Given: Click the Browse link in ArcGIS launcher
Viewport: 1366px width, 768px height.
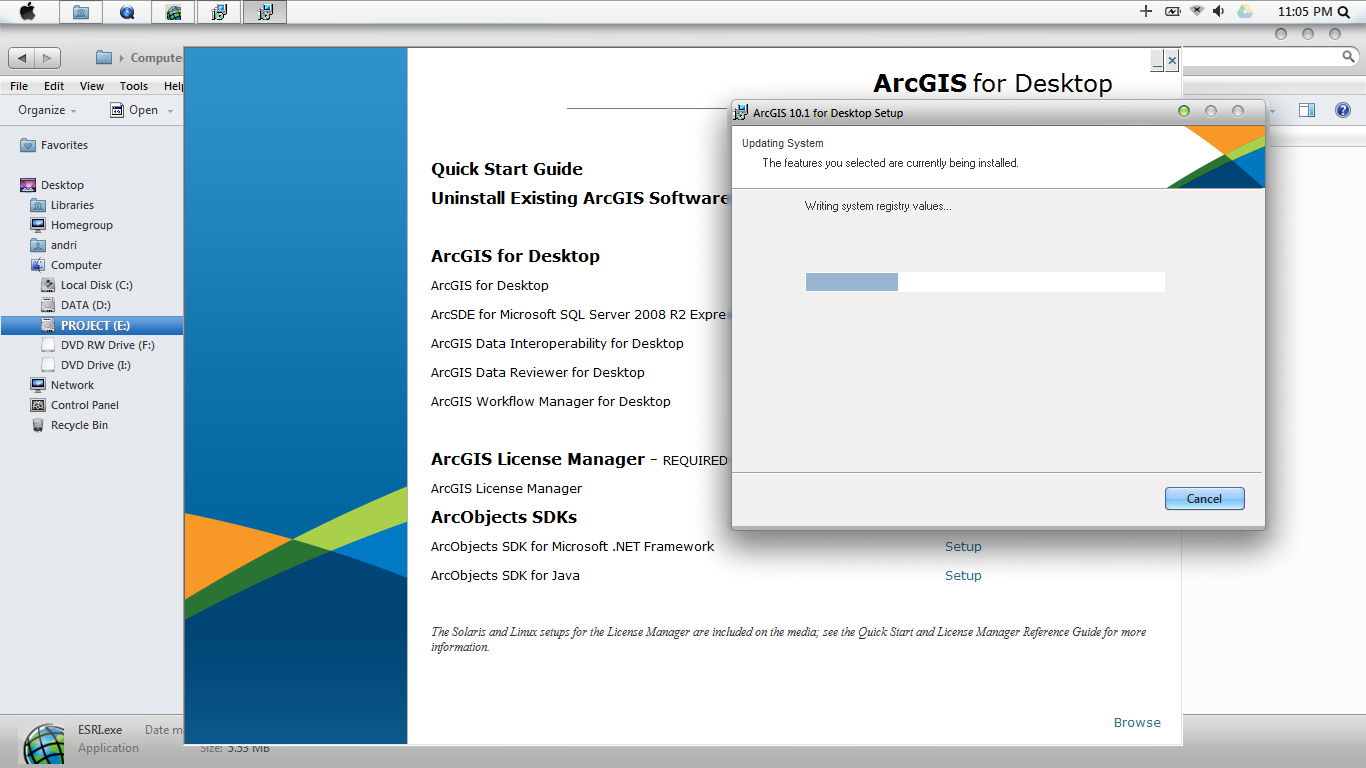Looking at the screenshot, I should pos(1137,722).
